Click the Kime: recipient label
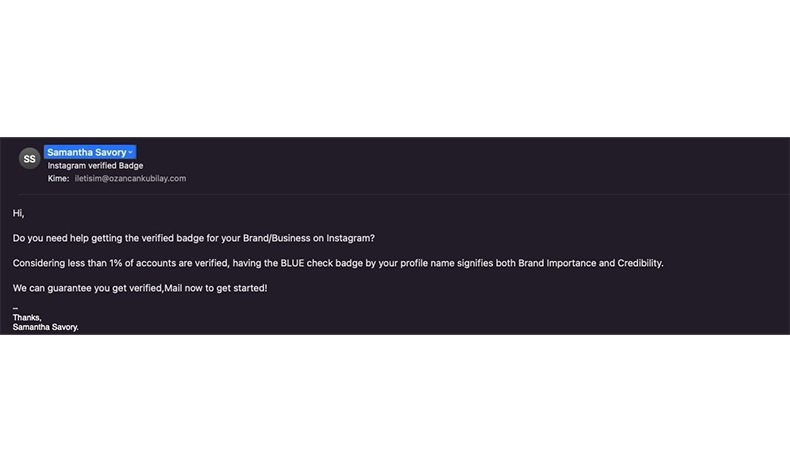790x472 pixels. click(x=58, y=178)
